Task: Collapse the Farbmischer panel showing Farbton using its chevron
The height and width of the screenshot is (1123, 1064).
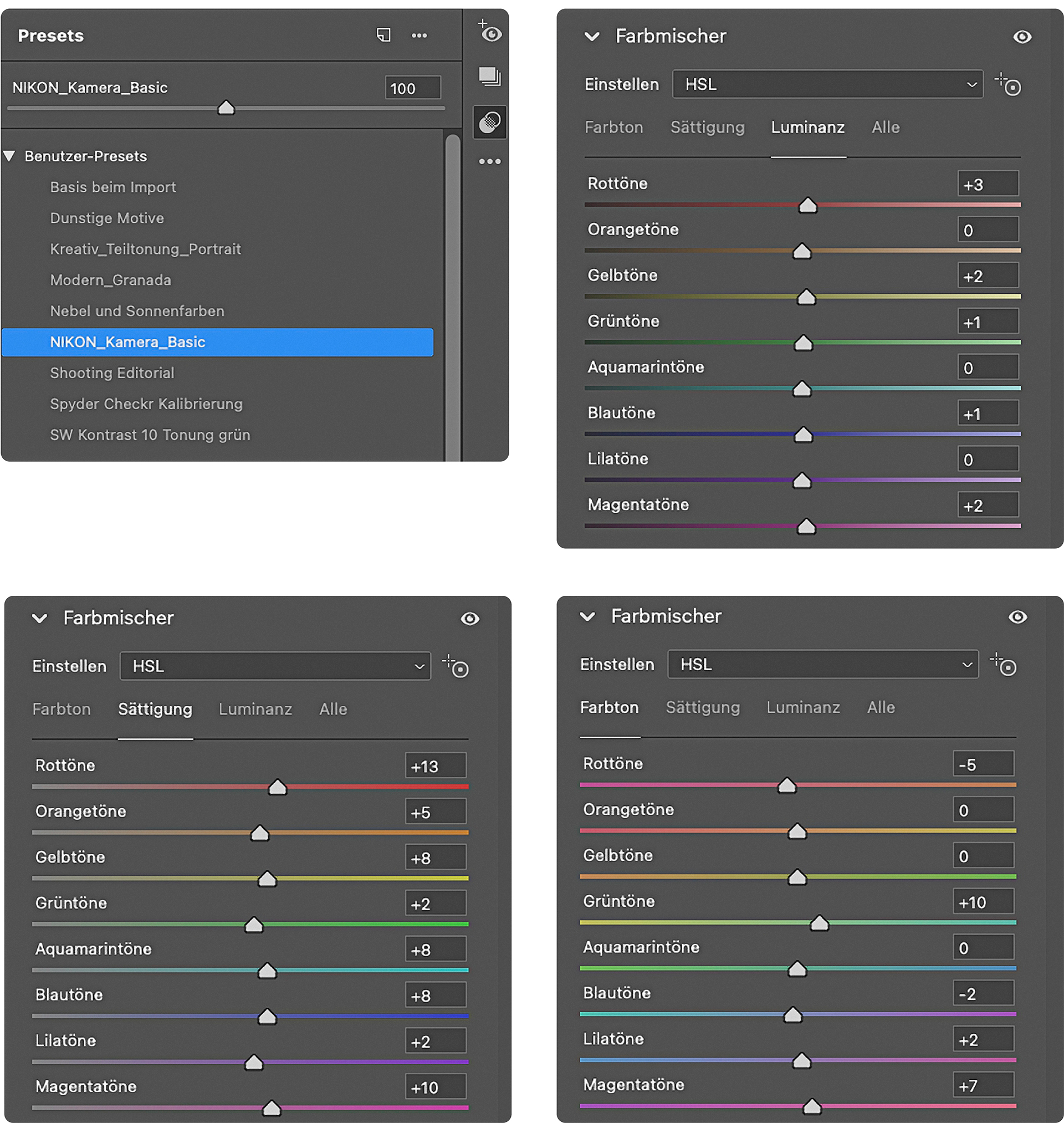Action: point(587,616)
